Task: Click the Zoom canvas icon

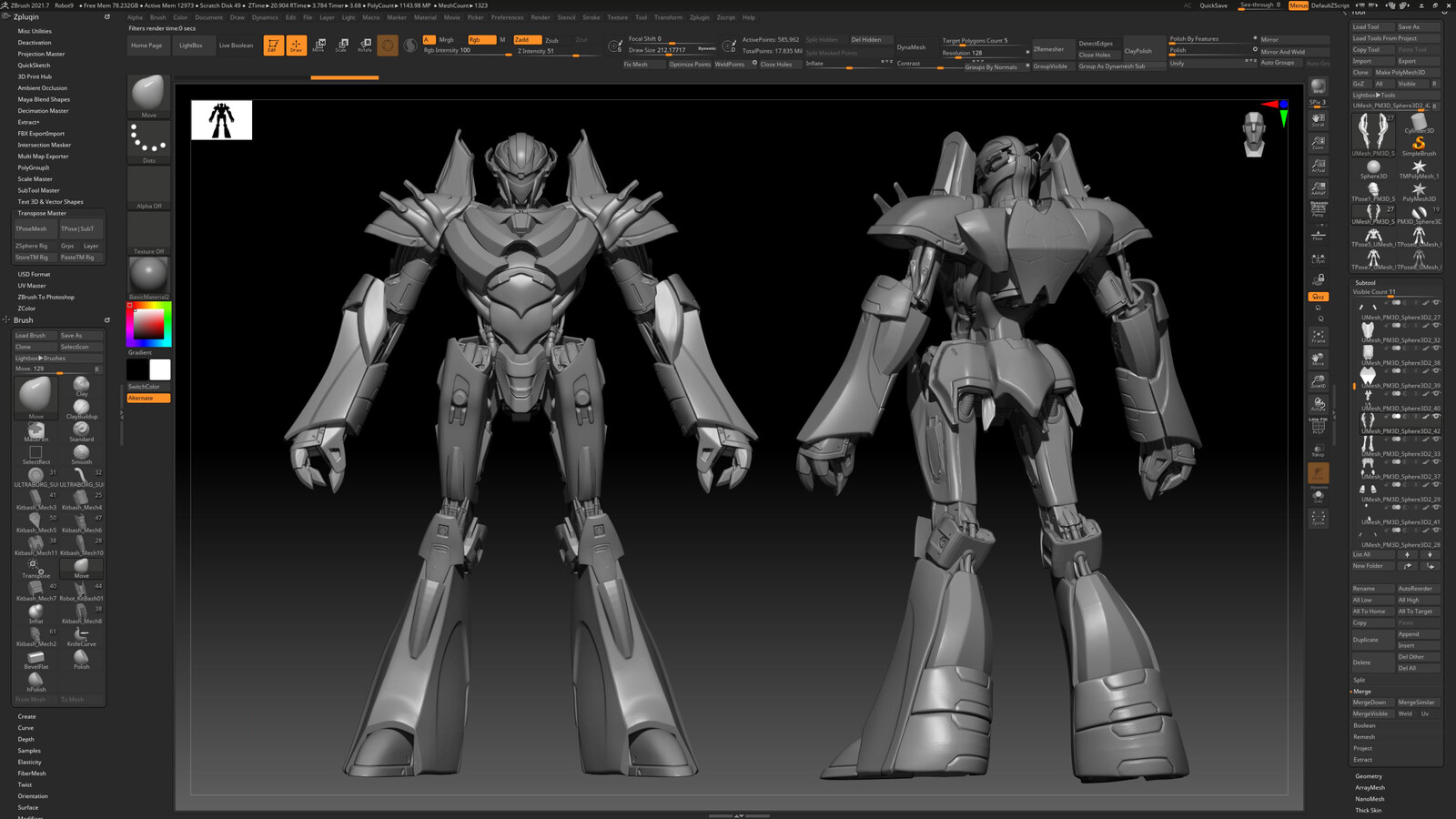Action: [1318, 143]
